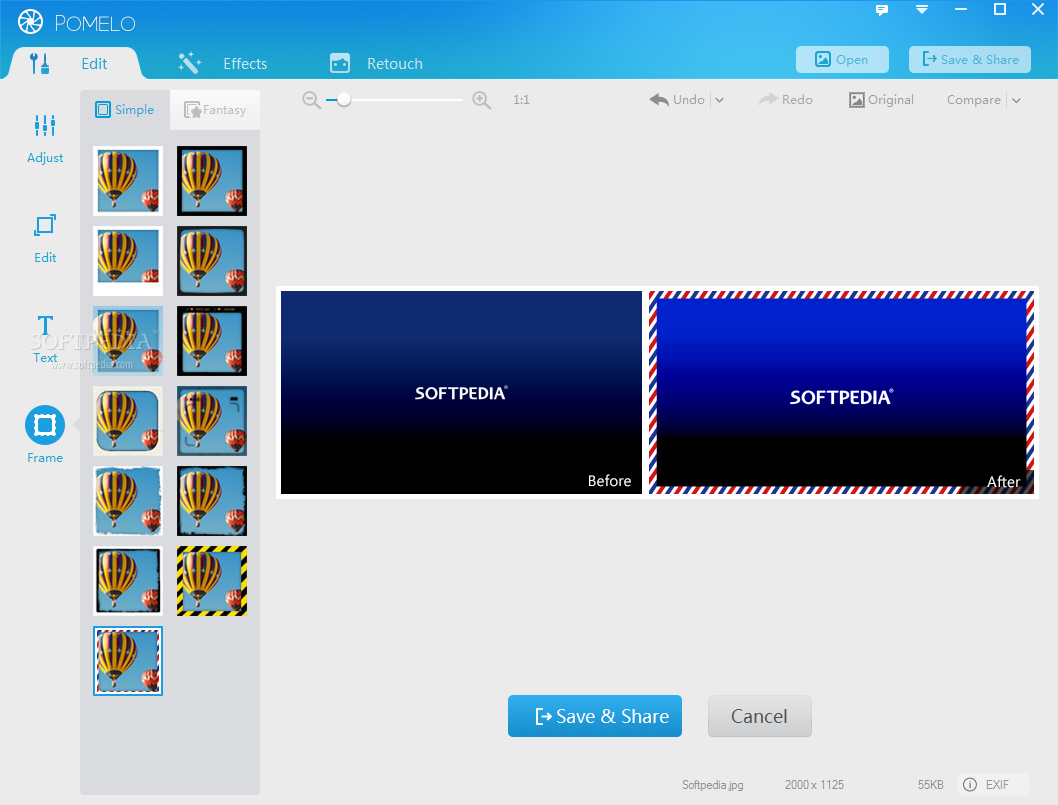This screenshot has width=1058, height=805.
Task: Switch to the Edit tab
Action: pyautogui.click(x=74, y=63)
